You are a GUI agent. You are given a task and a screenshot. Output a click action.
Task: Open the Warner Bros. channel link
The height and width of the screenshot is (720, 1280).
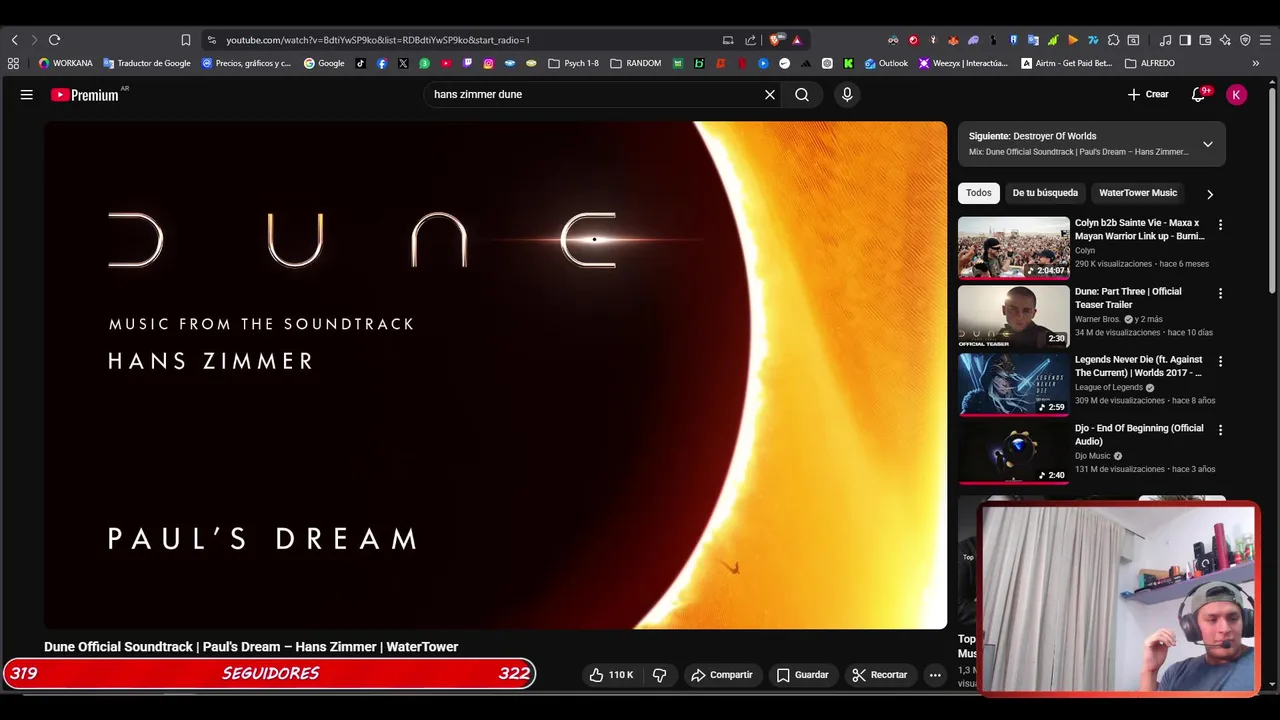1097,319
